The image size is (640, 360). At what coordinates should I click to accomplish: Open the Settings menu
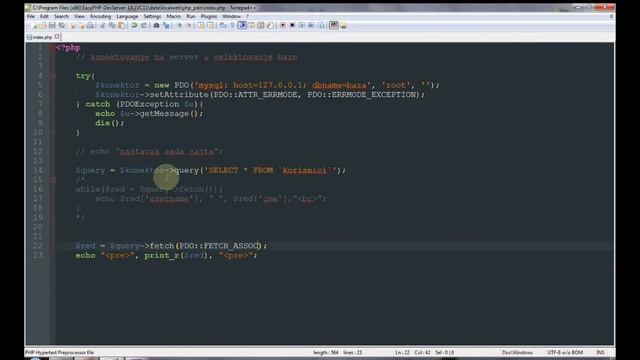point(152,16)
